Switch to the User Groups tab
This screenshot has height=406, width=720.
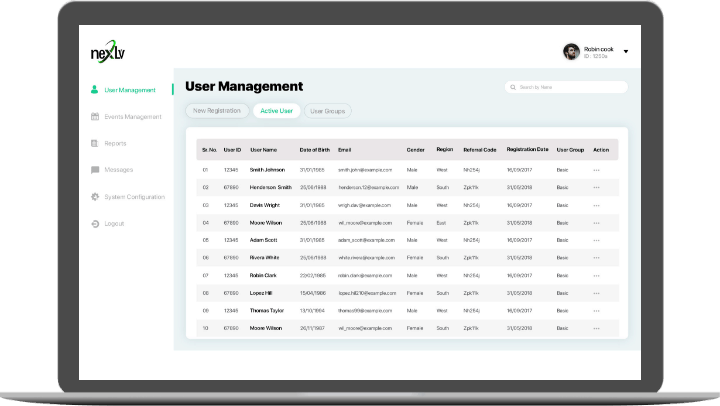328,111
